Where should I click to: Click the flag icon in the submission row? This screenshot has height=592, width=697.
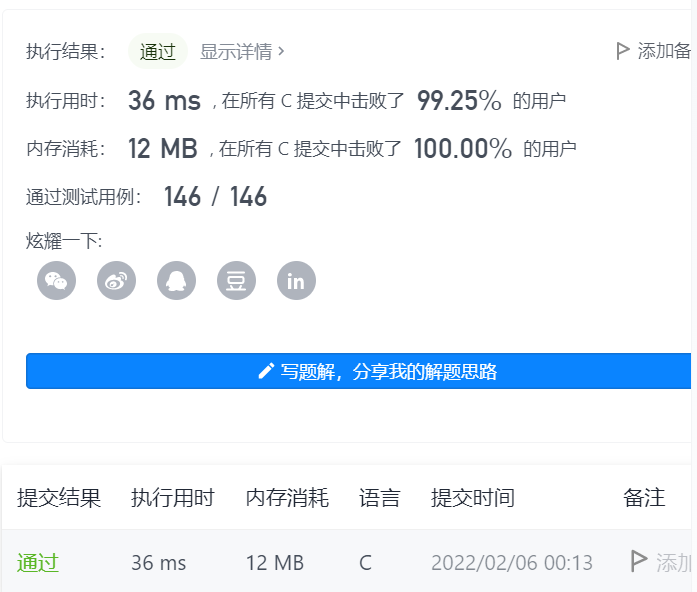click(x=639, y=562)
